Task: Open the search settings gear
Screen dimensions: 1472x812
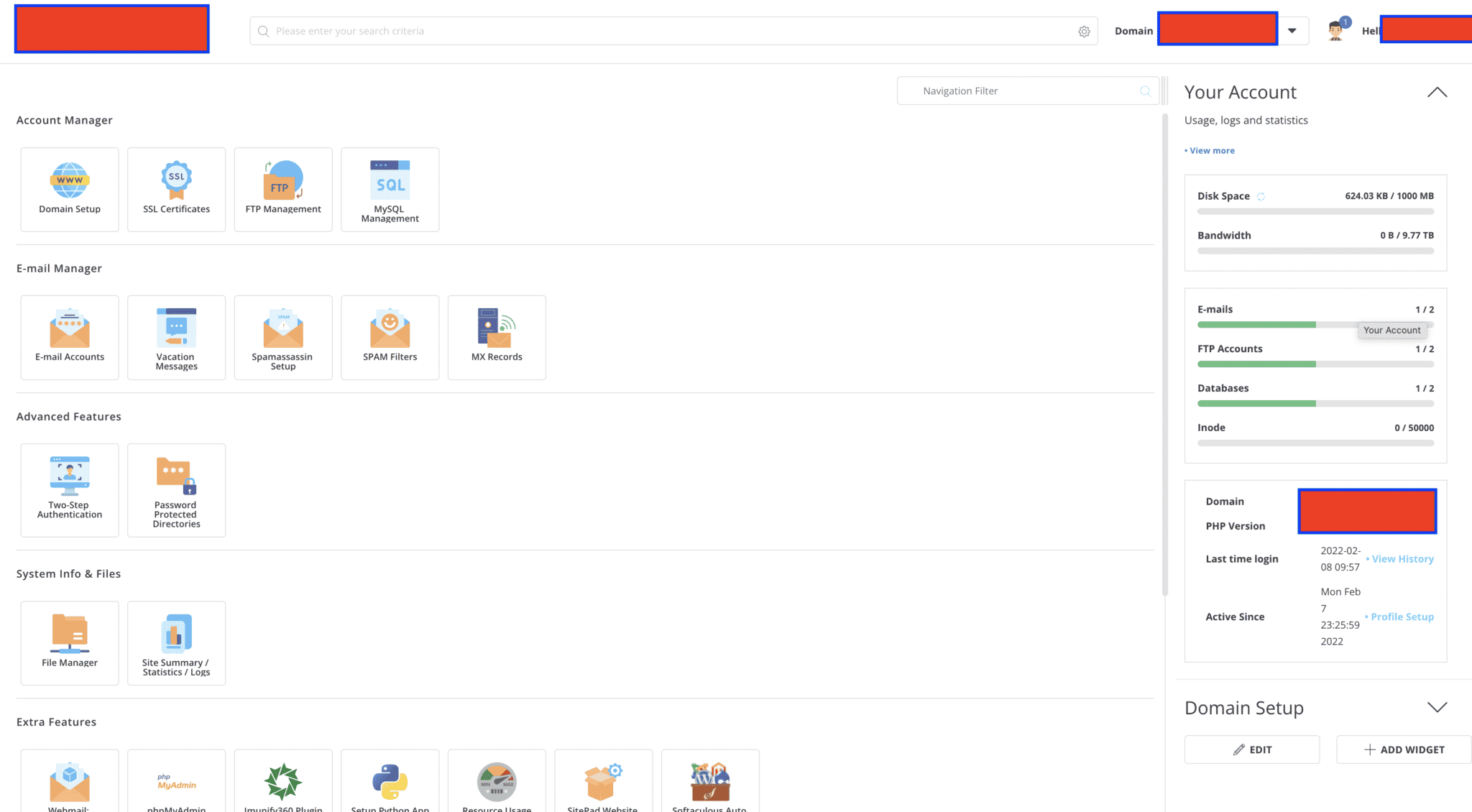Action: pyautogui.click(x=1084, y=31)
